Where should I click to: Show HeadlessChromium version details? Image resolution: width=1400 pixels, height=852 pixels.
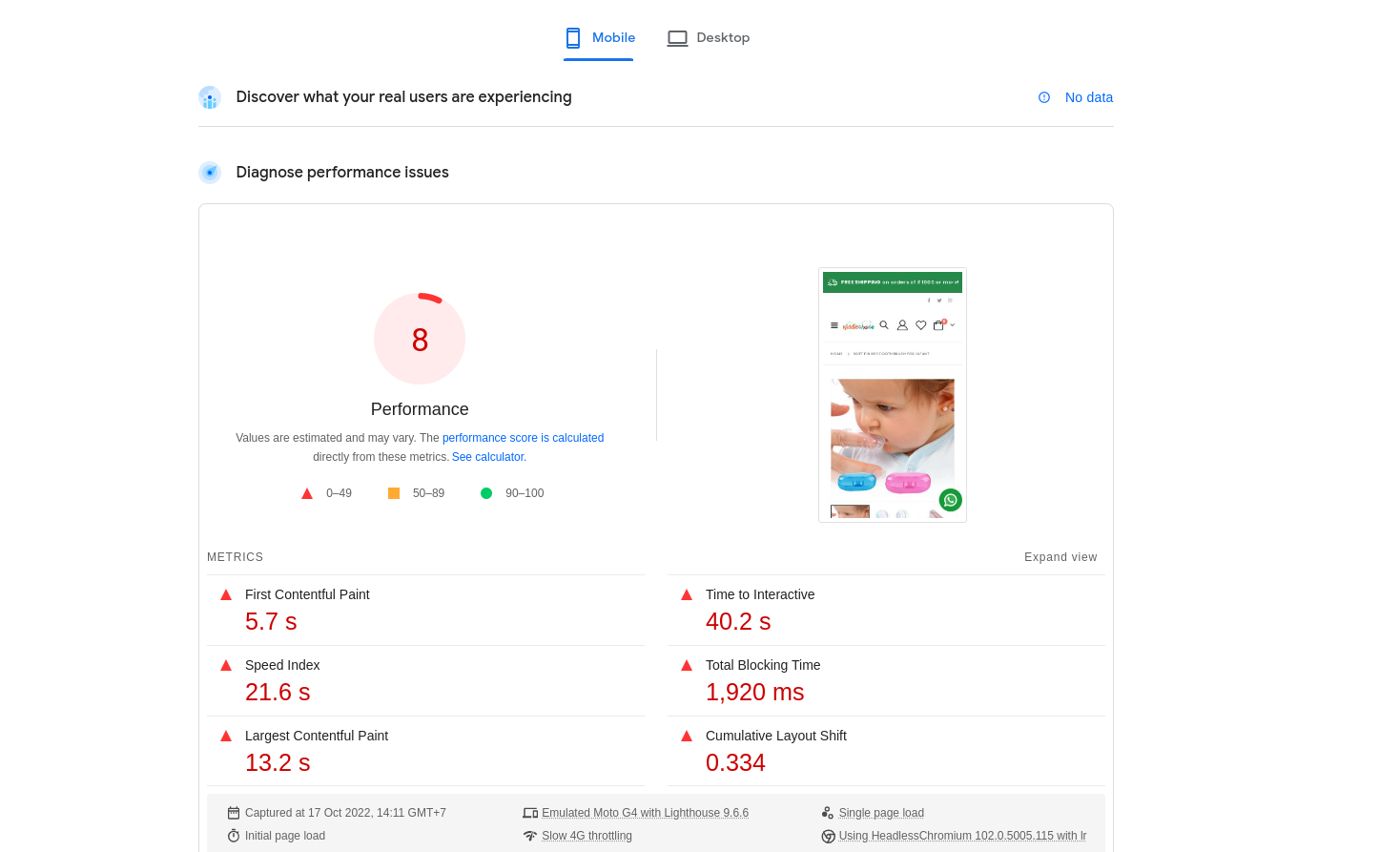tap(961, 836)
